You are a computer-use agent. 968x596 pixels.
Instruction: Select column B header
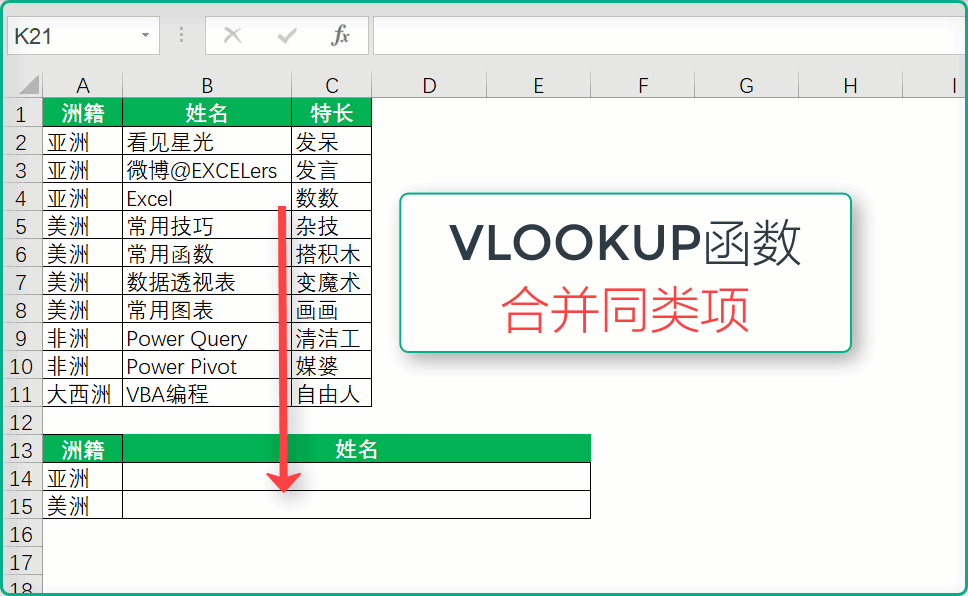[x=206, y=85]
